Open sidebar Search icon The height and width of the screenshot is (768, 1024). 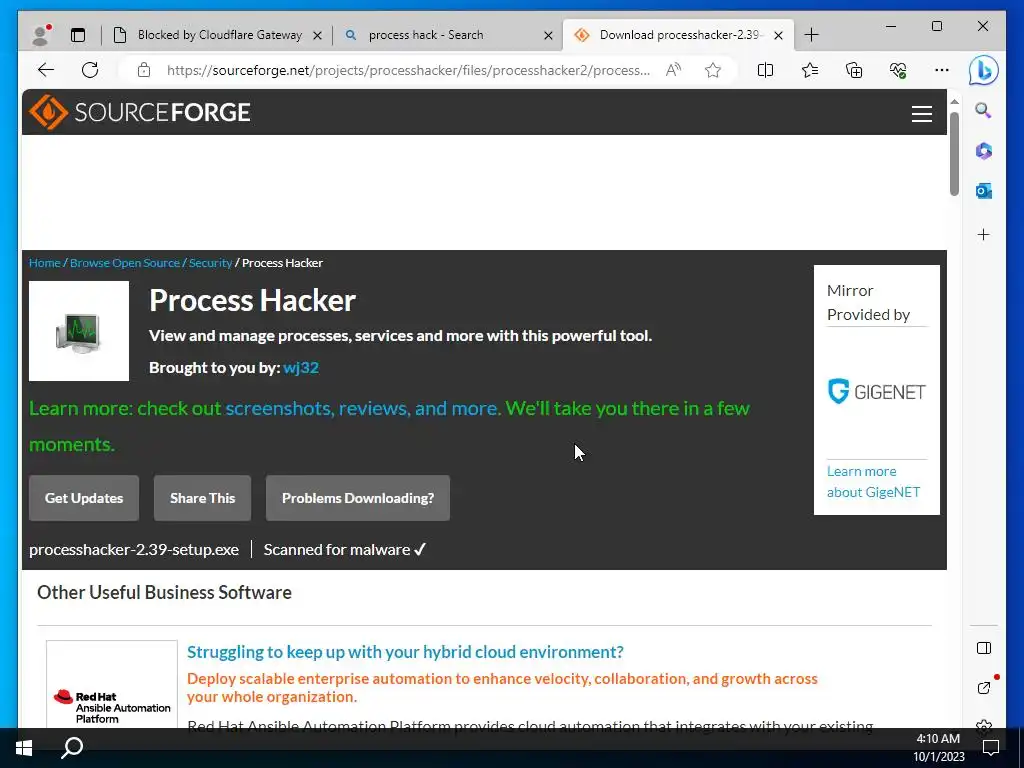click(984, 110)
